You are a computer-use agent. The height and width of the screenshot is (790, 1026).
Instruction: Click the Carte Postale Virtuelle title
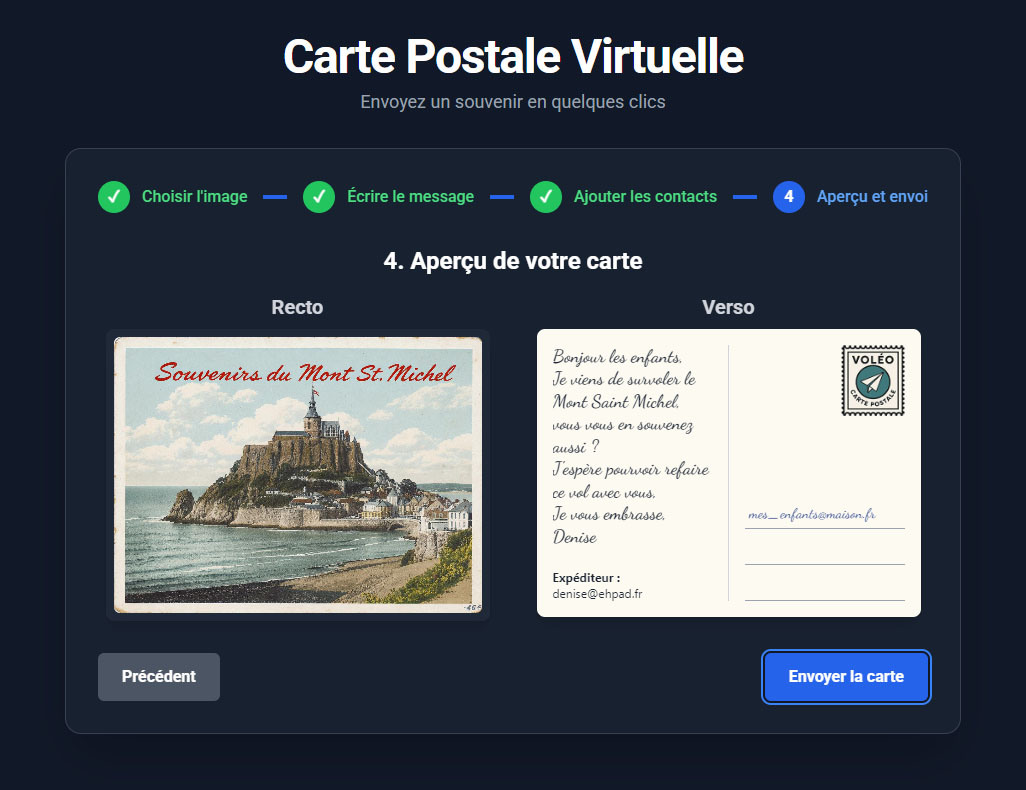click(513, 56)
